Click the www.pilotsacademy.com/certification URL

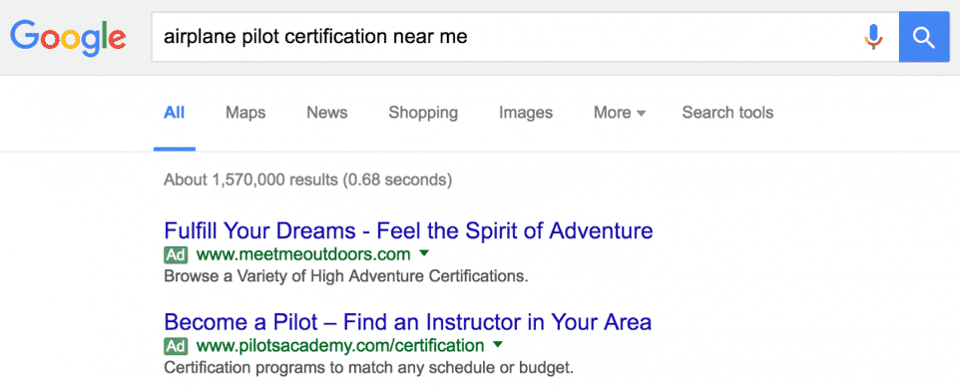click(340, 346)
